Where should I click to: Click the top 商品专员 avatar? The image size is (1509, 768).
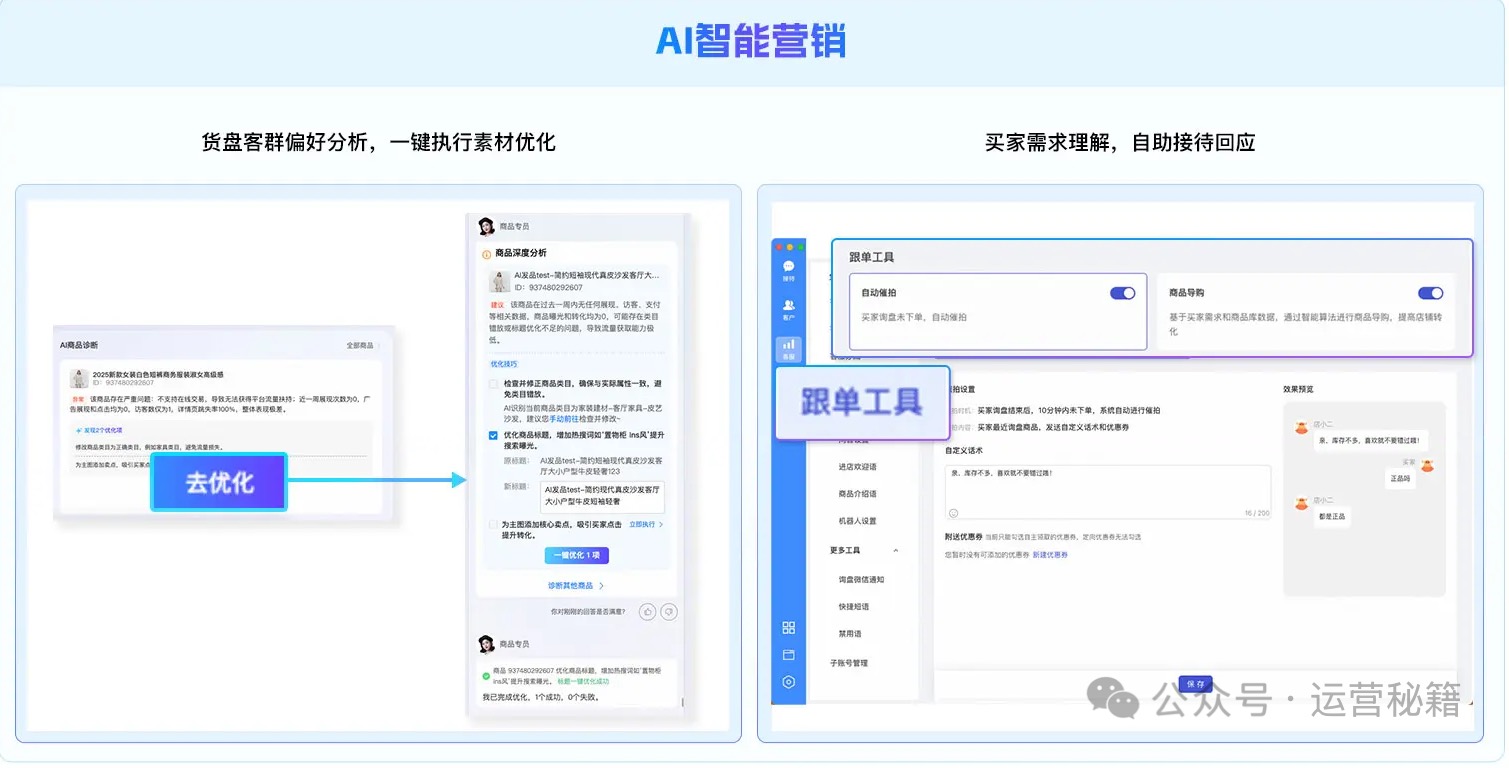[x=486, y=226]
